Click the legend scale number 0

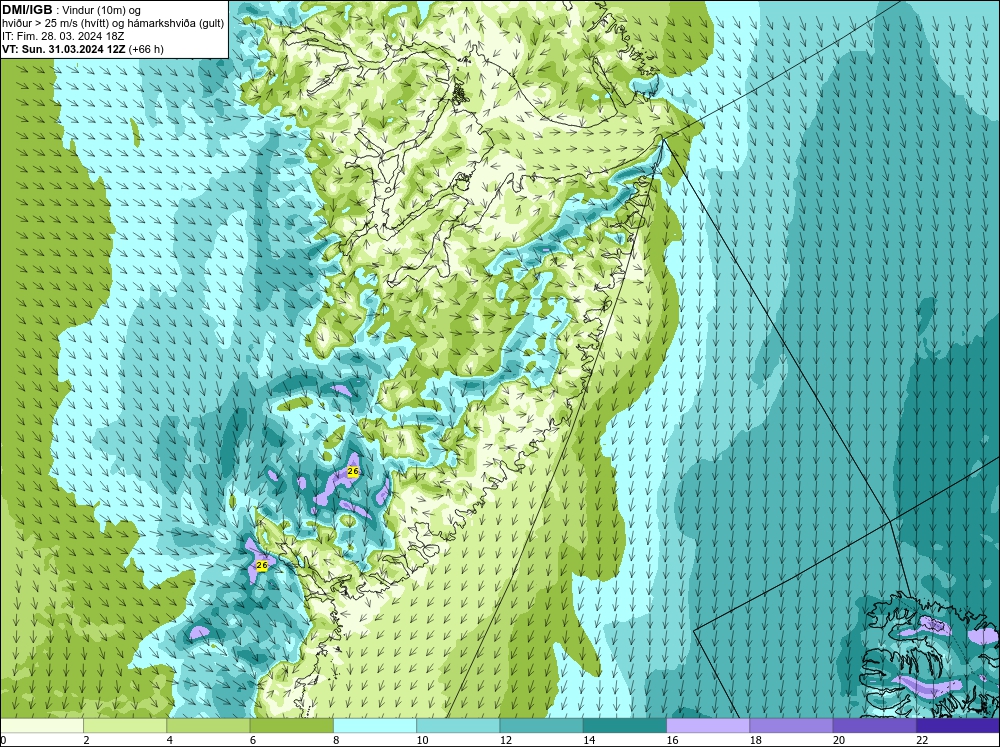coord(4,740)
